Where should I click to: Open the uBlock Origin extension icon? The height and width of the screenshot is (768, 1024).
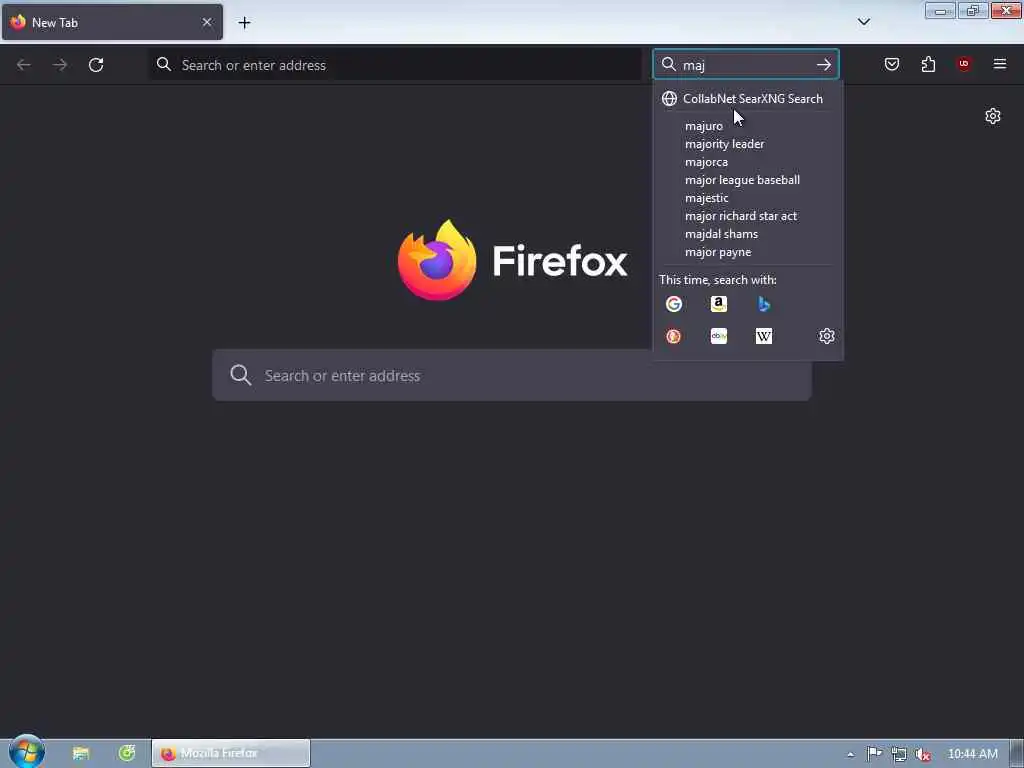[x=964, y=64]
